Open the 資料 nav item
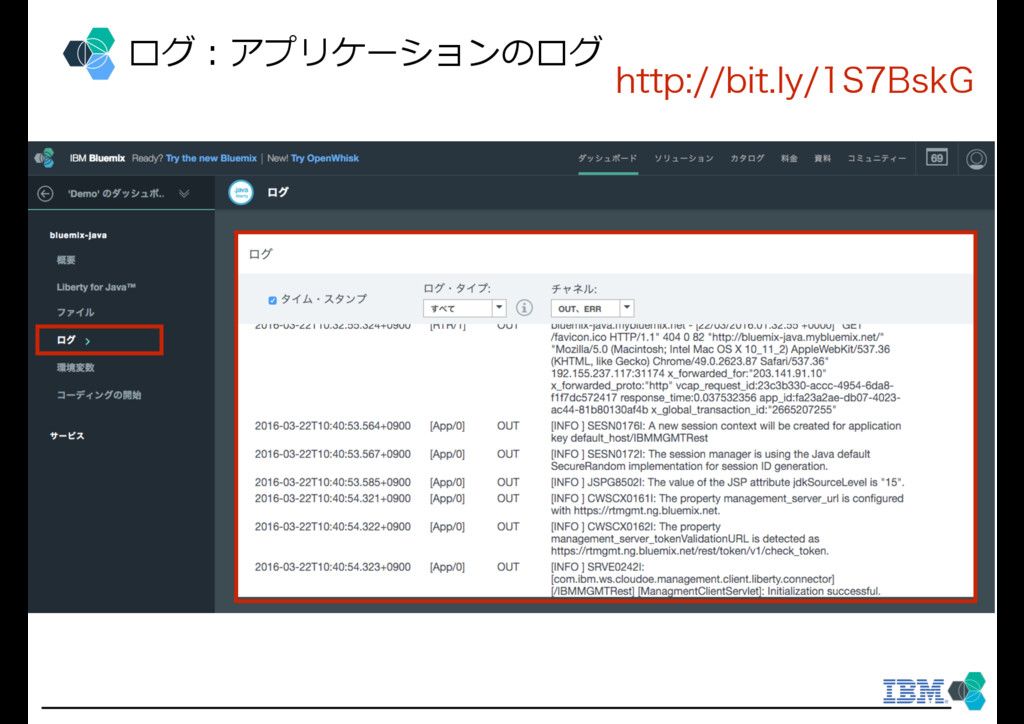The width and height of the screenshot is (1024, 724). pos(822,158)
